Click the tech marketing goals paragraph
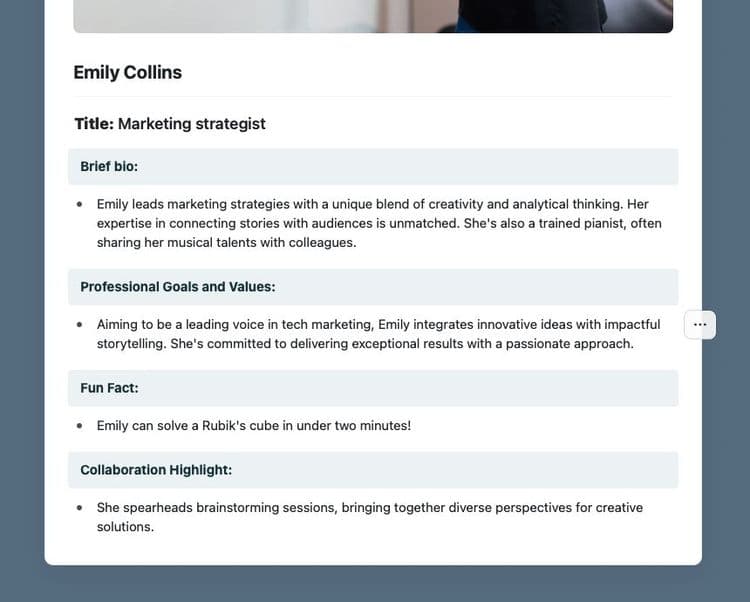Screen dimensions: 750x602 [x=378, y=334]
